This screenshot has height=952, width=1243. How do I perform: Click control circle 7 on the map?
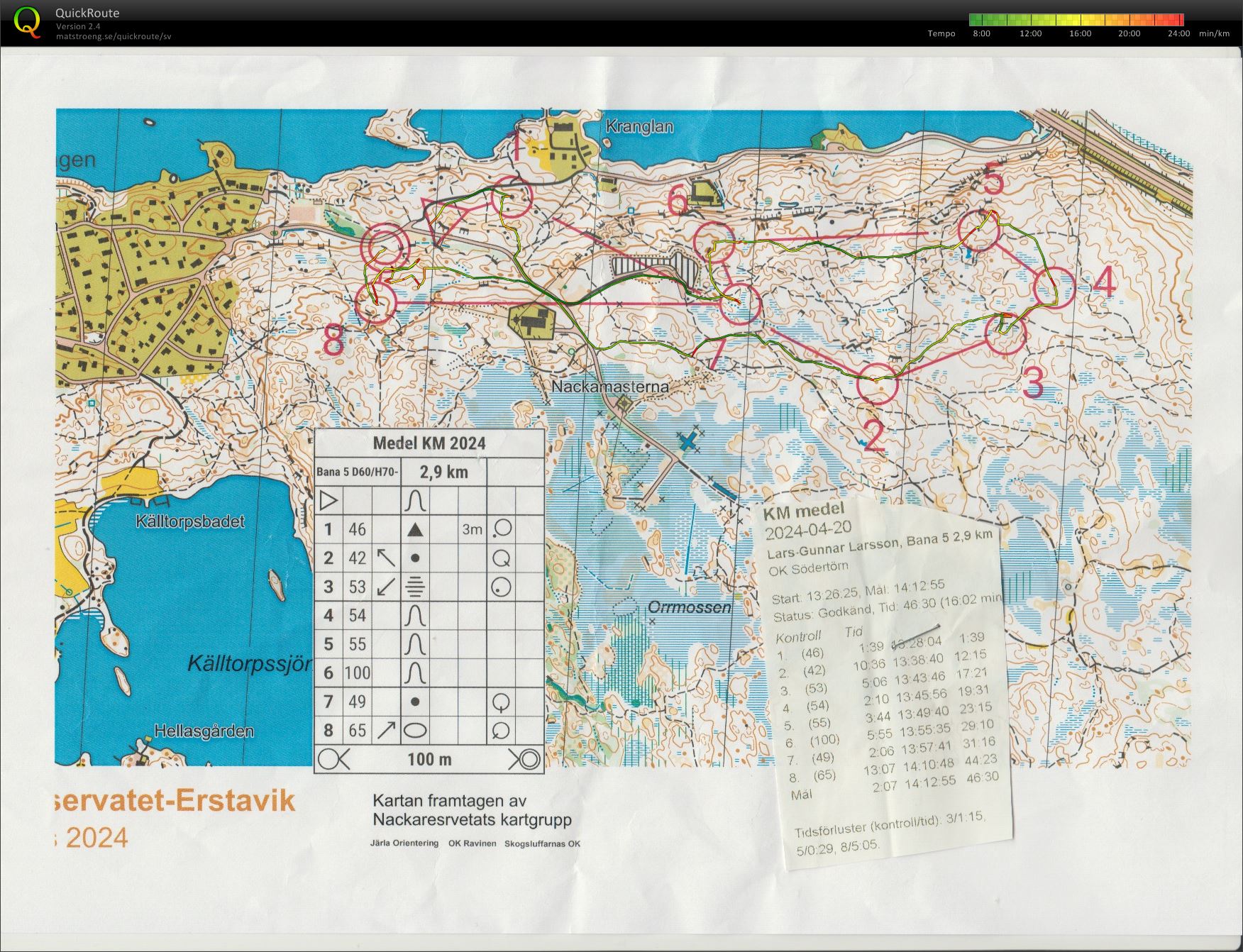tap(740, 304)
